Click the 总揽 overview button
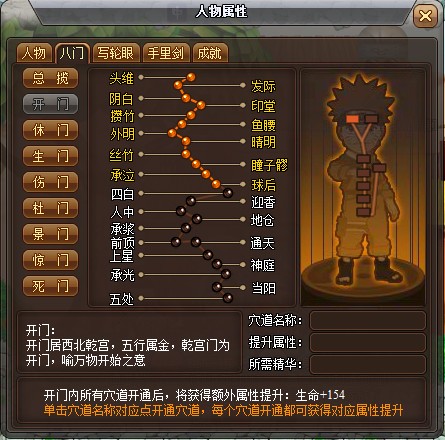 50,78
